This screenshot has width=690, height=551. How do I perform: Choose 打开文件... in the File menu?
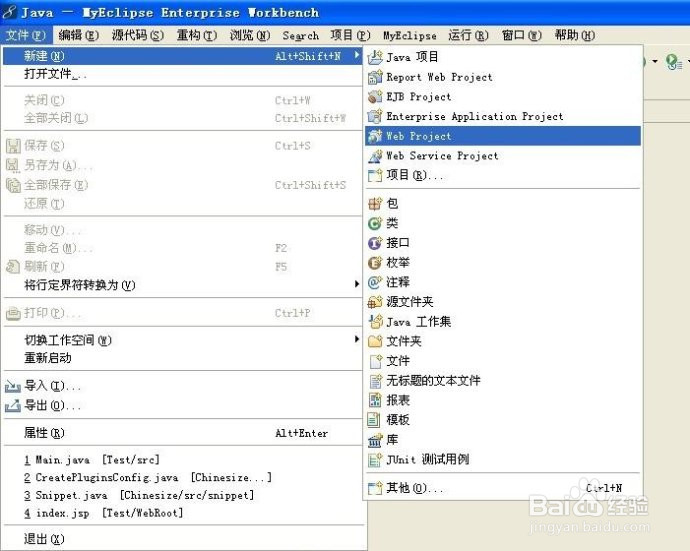point(182,74)
